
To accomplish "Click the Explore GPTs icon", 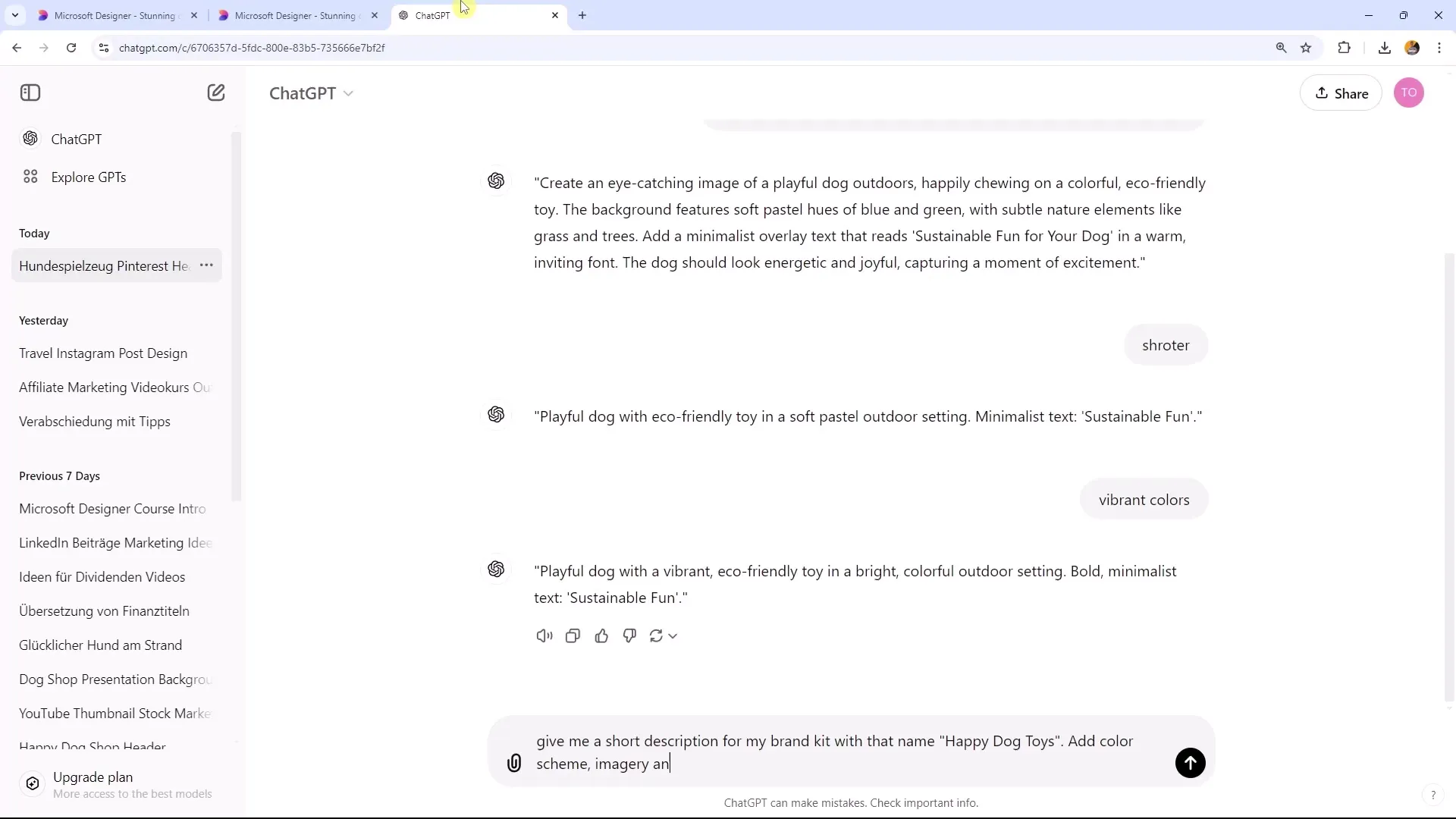I will coord(30,177).
